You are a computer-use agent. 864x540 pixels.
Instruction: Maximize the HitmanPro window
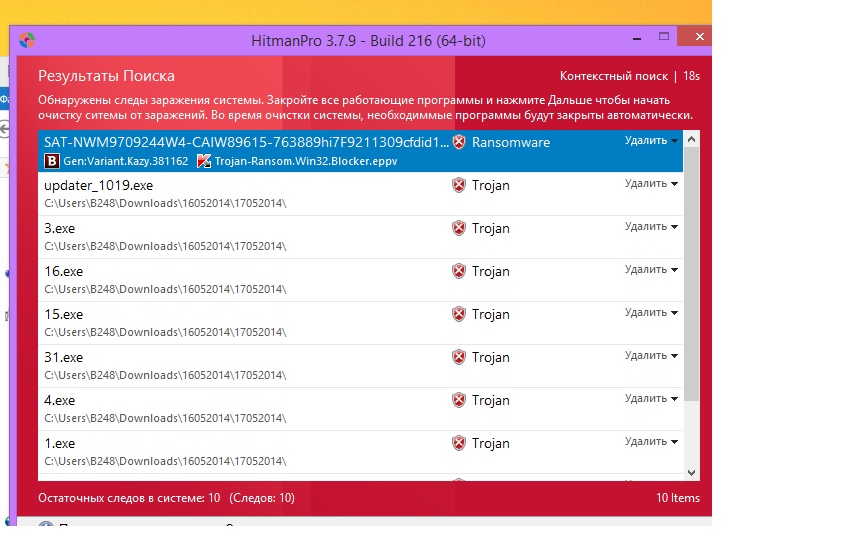664,36
